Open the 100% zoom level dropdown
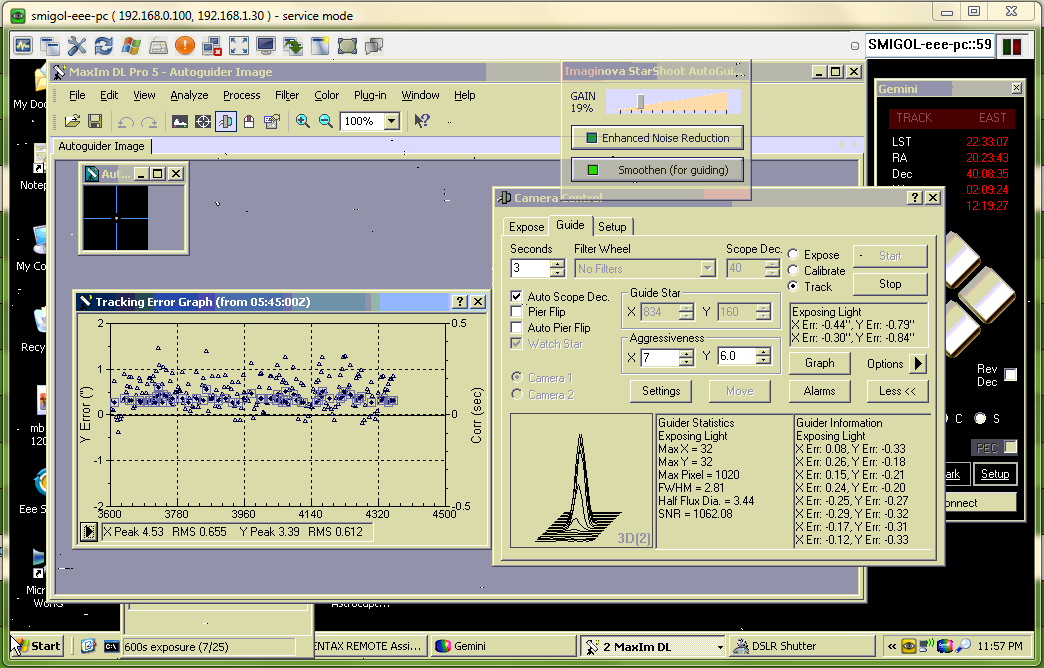The height and width of the screenshot is (668, 1044). 391,121
